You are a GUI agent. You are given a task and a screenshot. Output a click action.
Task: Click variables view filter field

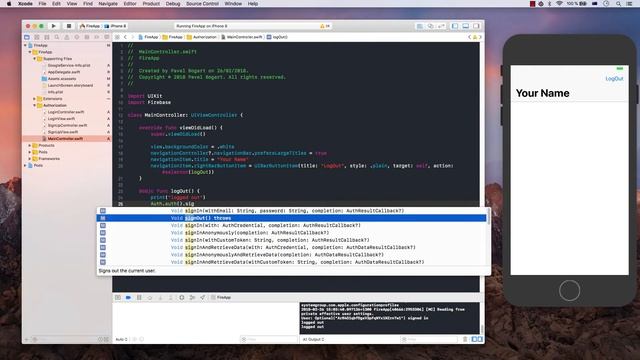[269, 339]
